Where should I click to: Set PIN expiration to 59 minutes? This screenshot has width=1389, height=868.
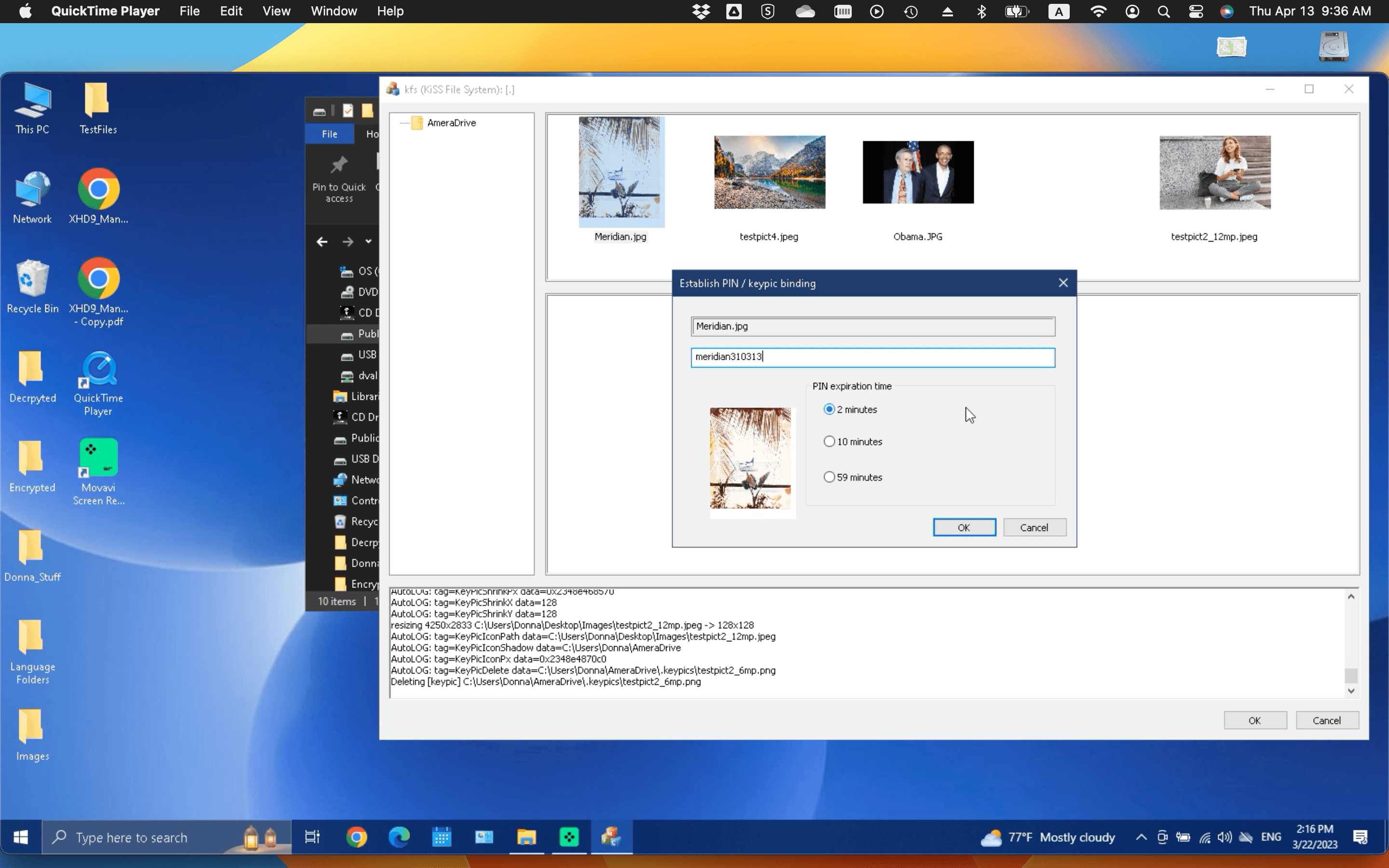[829, 477]
